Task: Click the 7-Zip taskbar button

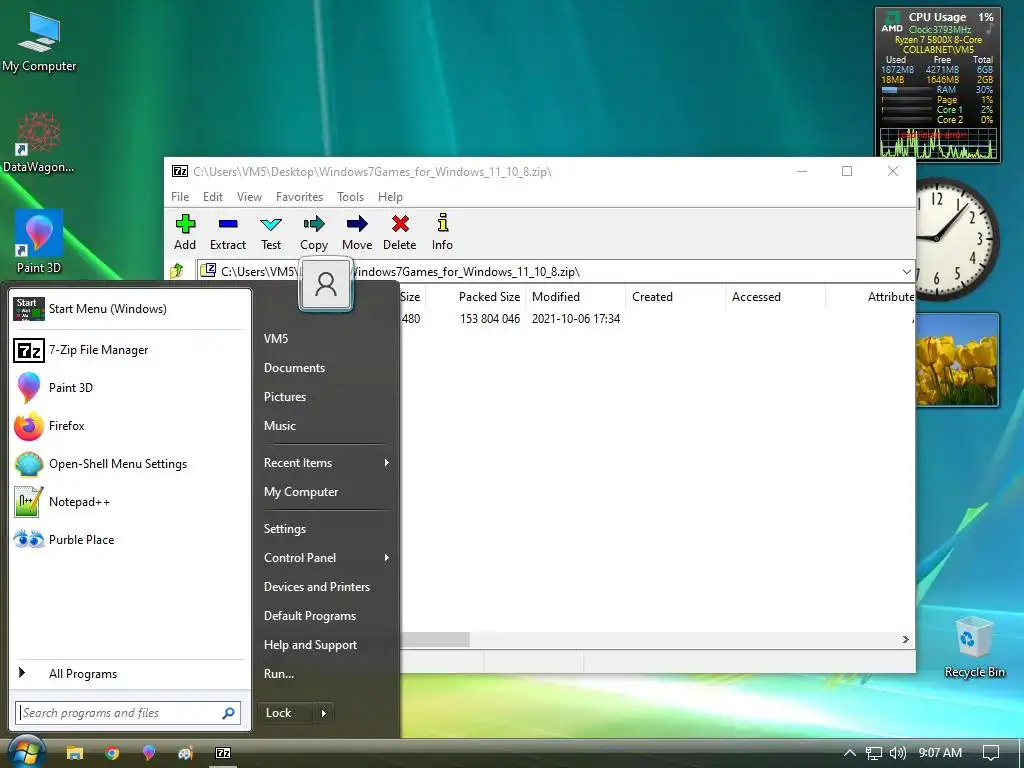Action: (223, 753)
